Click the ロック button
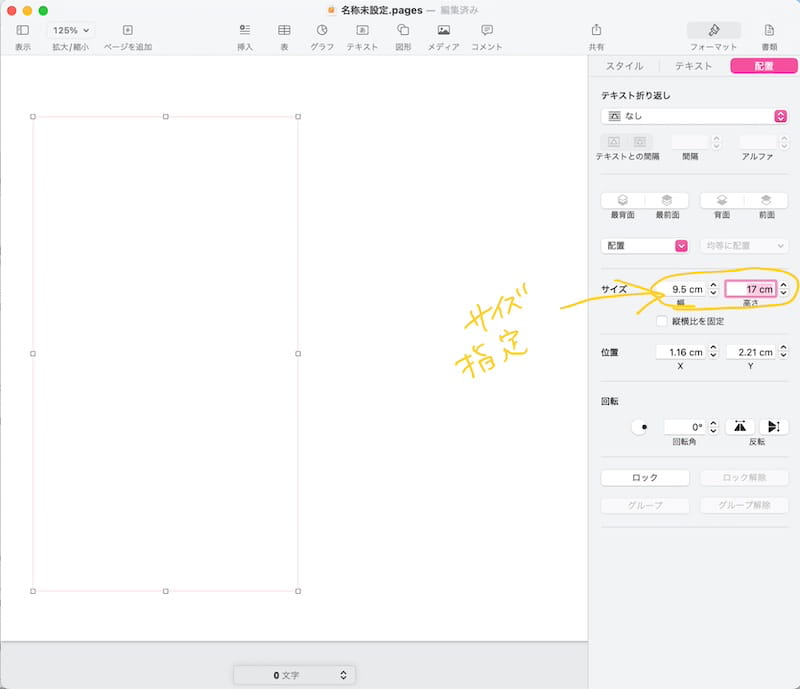This screenshot has width=800, height=689. [645, 478]
